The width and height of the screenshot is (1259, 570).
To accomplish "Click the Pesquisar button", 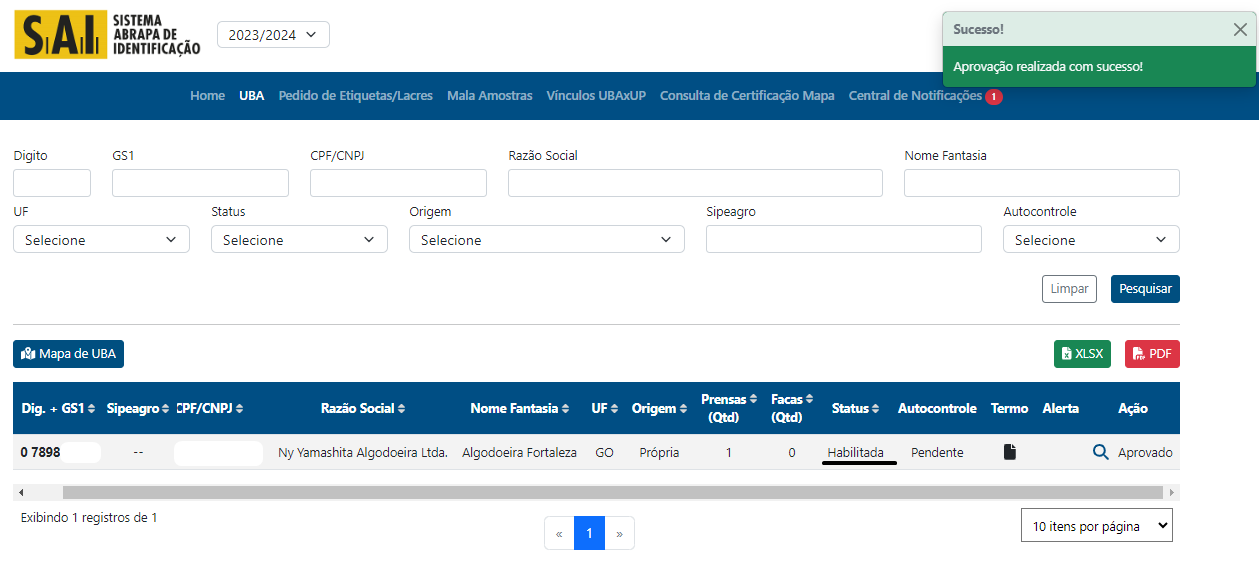I will [x=1145, y=289].
